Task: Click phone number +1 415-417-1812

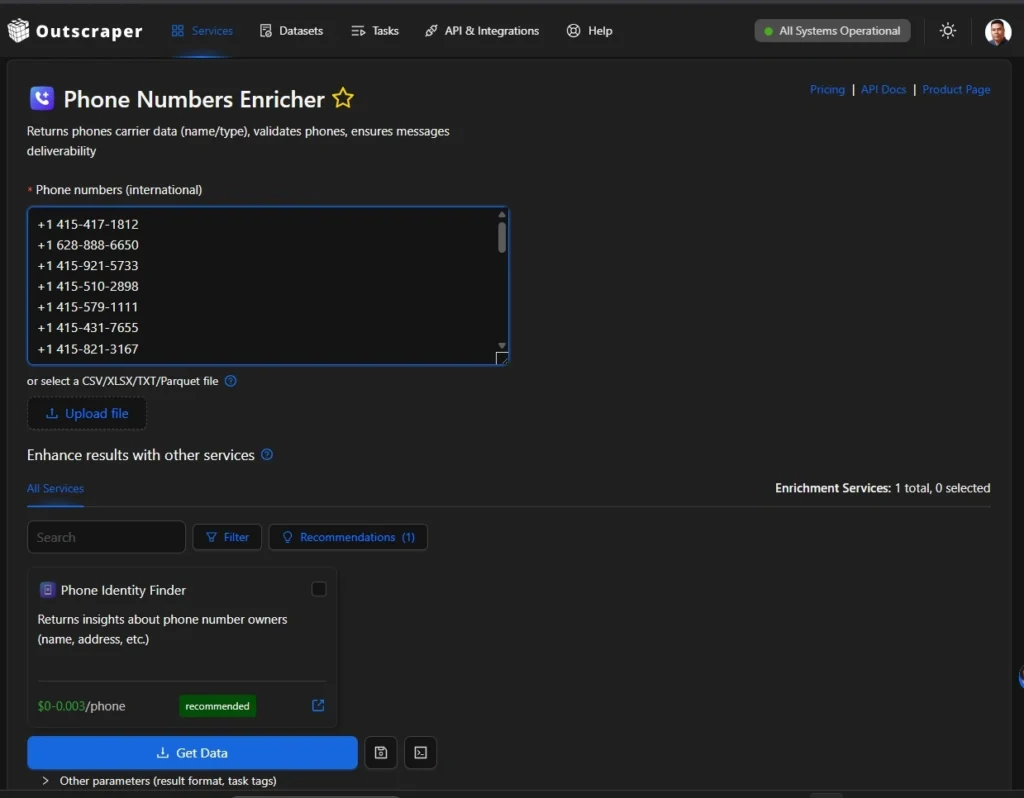Action: [88, 224]
